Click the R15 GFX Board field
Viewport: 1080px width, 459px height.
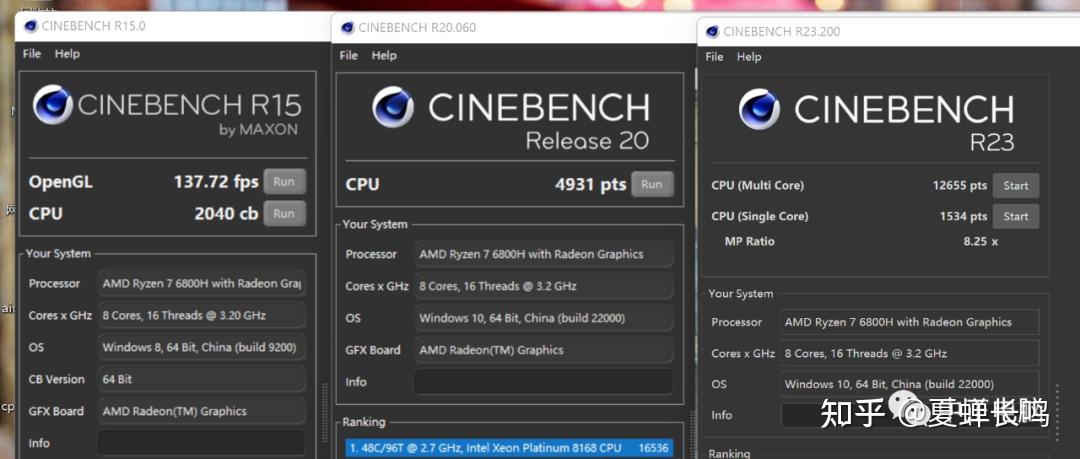click(x=201, y=411)
